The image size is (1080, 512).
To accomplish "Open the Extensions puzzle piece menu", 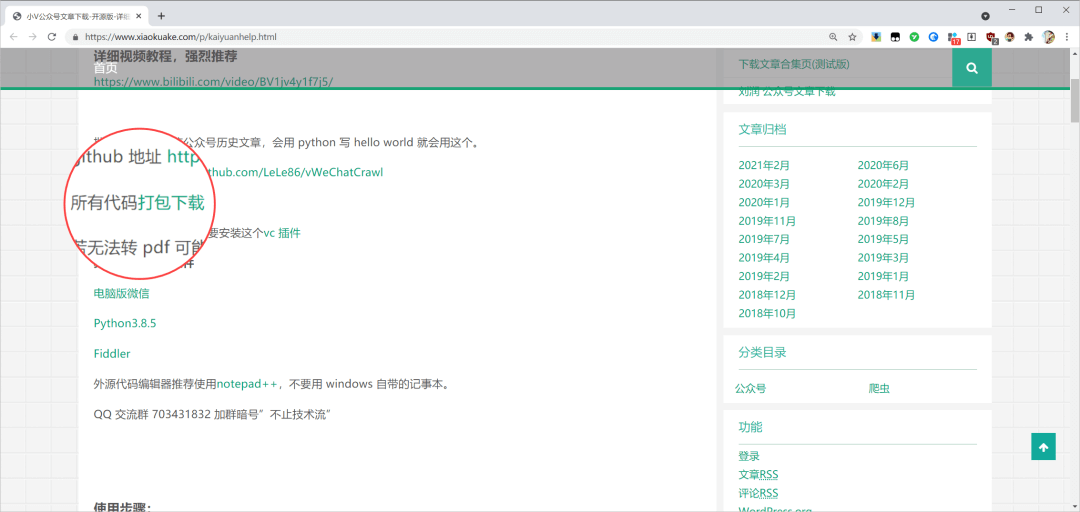I will (x=1029, y=37).
